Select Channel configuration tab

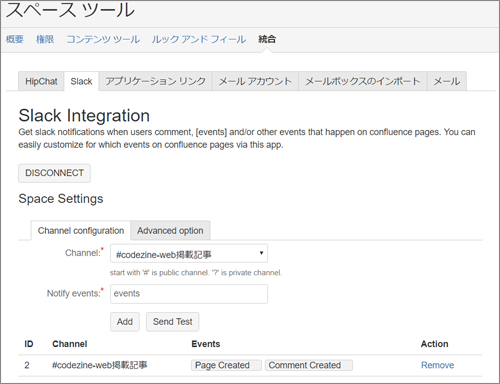[x=81, y=231]
